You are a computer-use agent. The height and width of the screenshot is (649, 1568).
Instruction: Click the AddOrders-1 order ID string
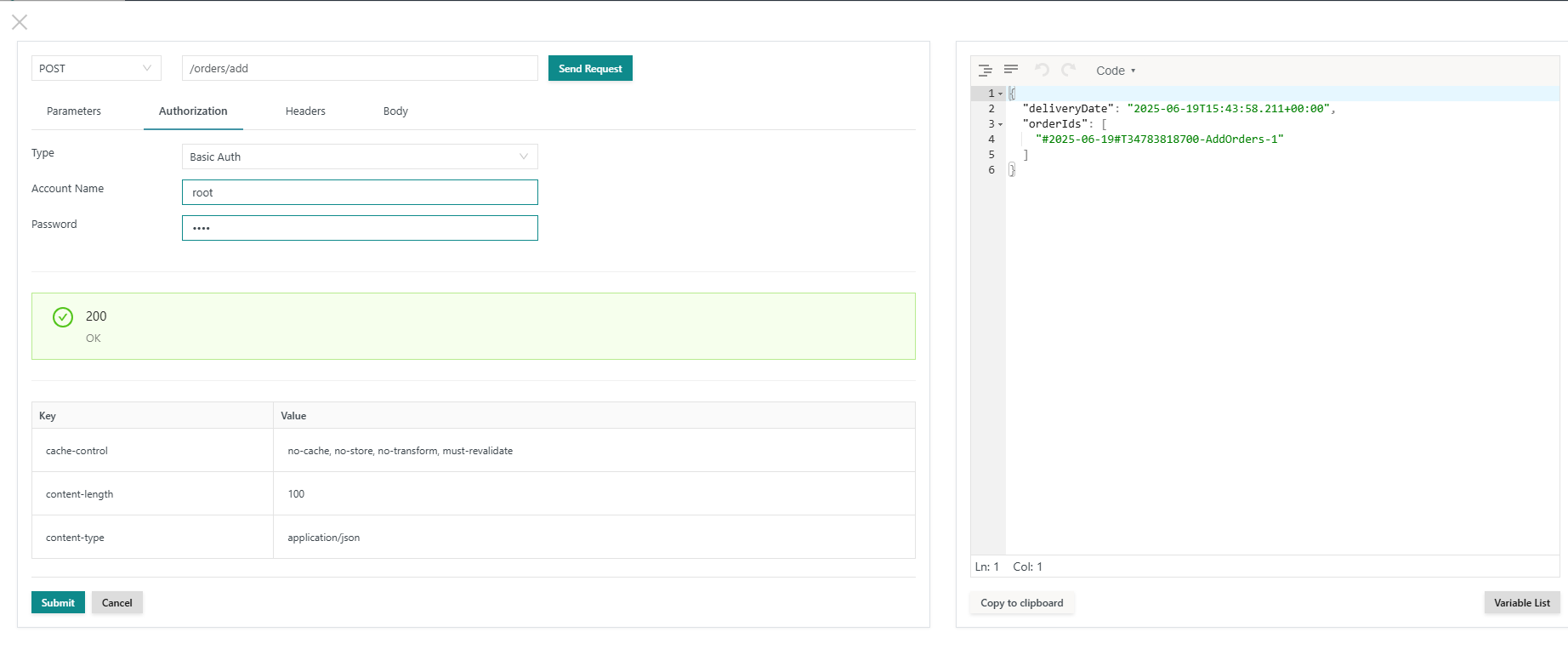(1160, 139)
